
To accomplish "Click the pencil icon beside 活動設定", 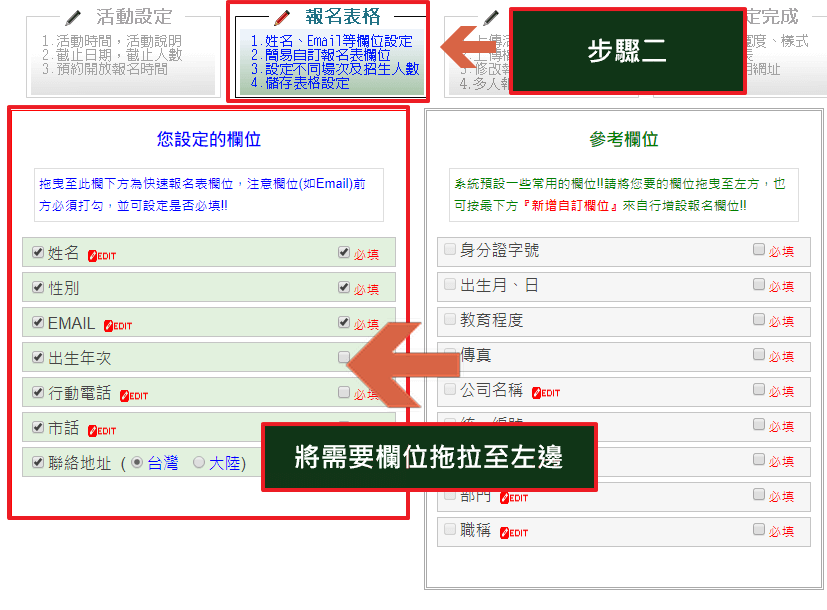I will pos(73,17).
